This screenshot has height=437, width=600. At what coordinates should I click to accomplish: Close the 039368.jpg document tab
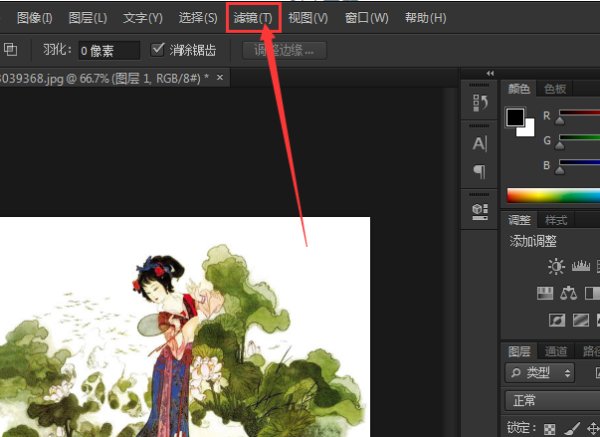pyautogui.click(x=220, y=78)
